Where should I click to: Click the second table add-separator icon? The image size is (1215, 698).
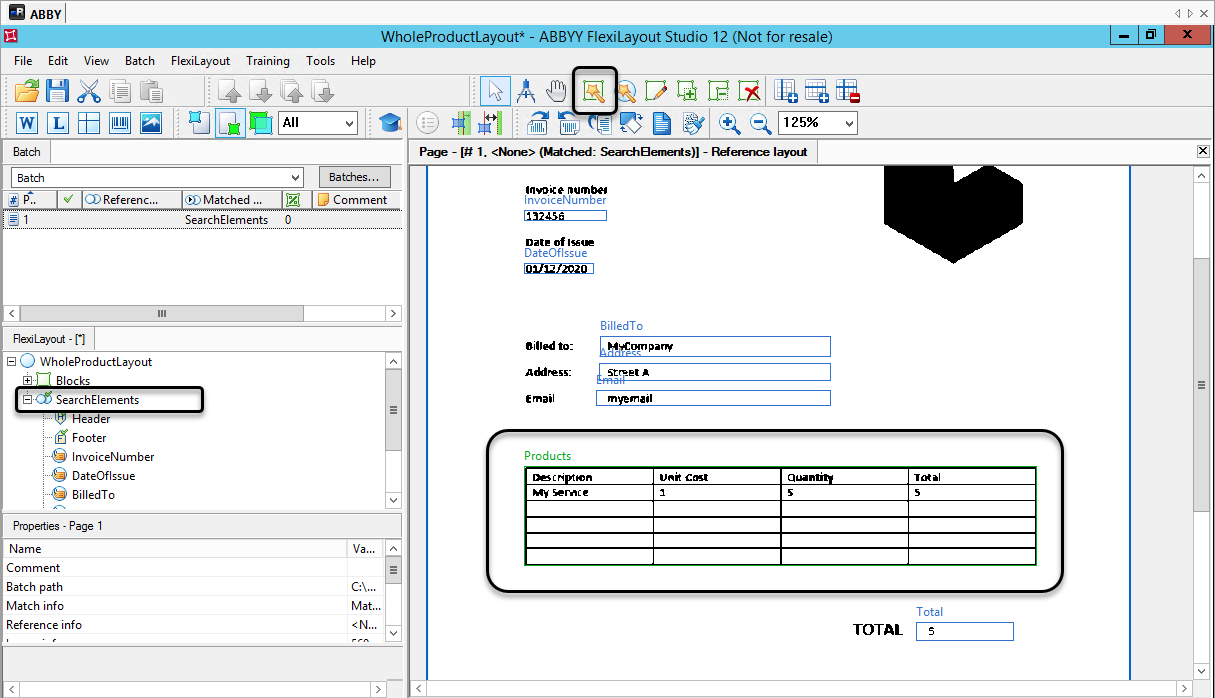tap(817, 91)
